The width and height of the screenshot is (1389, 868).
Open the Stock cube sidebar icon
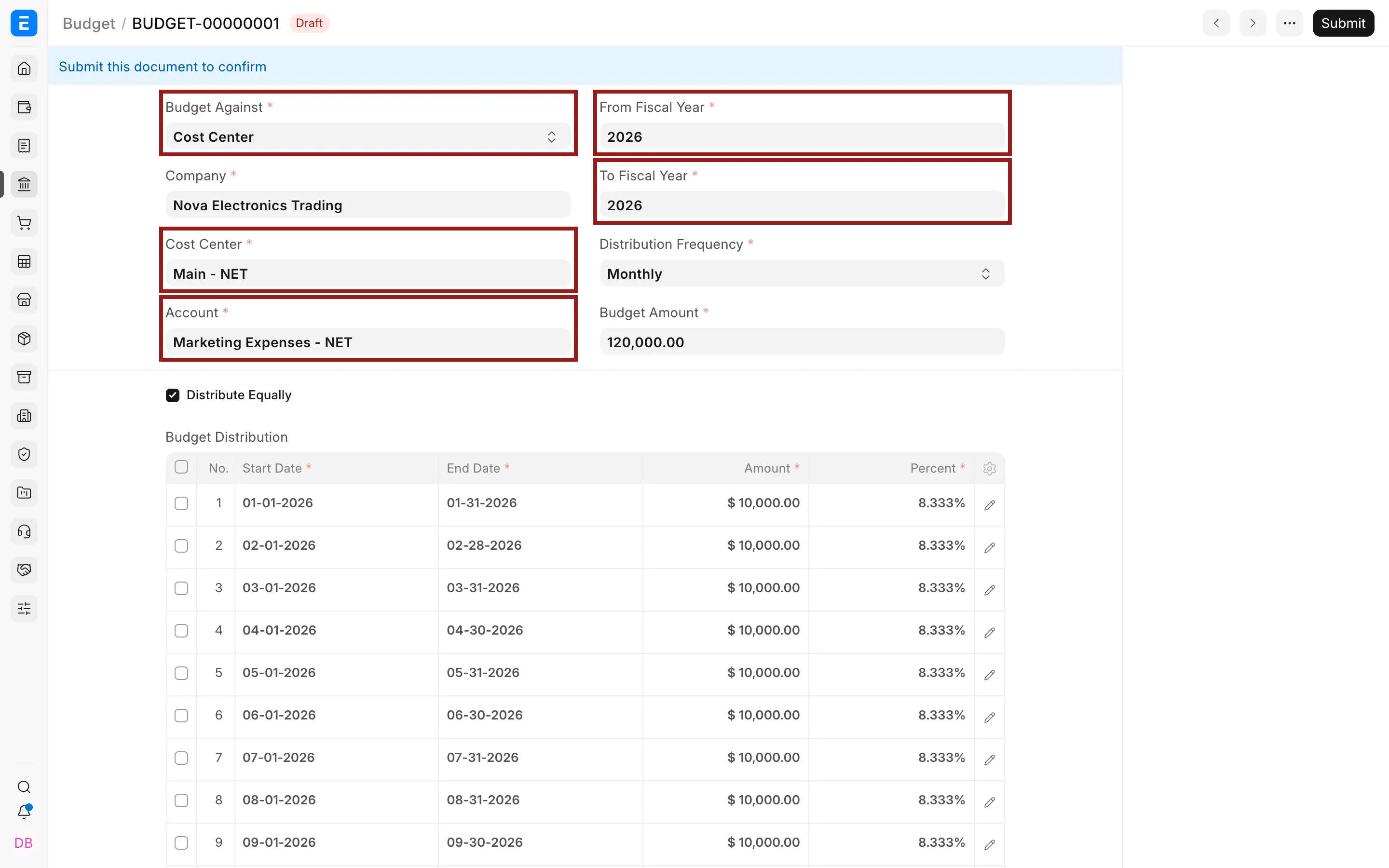coord(24,338)
